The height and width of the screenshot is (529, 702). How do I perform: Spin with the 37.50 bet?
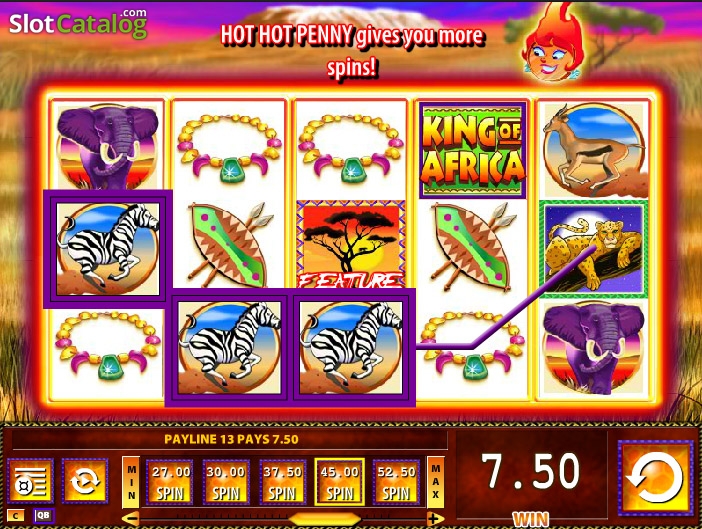click(x=283, y=482)
